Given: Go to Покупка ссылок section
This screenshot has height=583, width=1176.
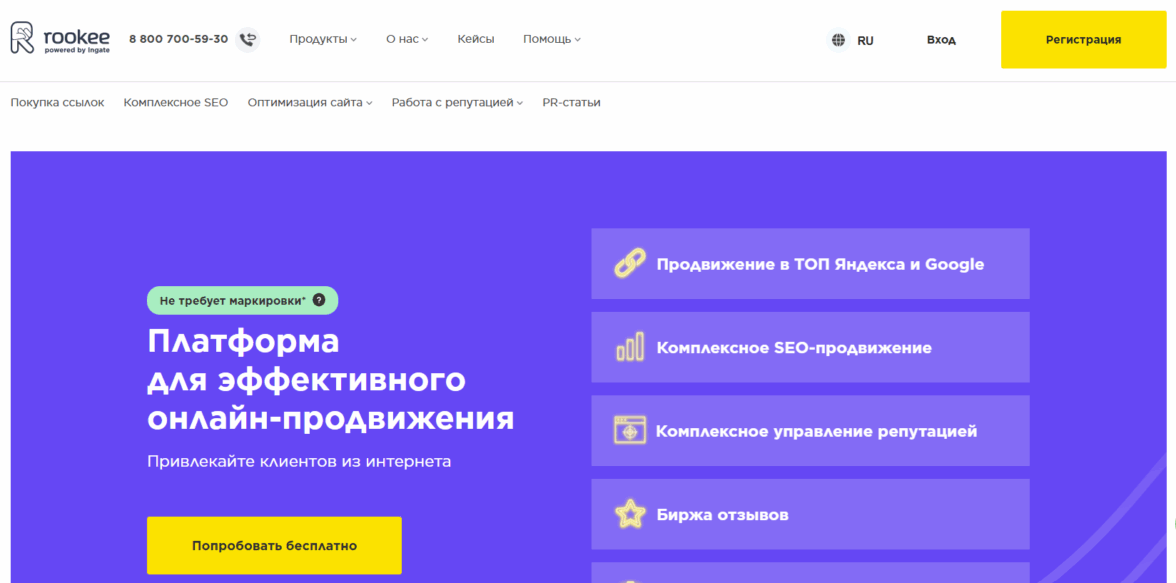Looking at the screenshot, I should (57, 103).
